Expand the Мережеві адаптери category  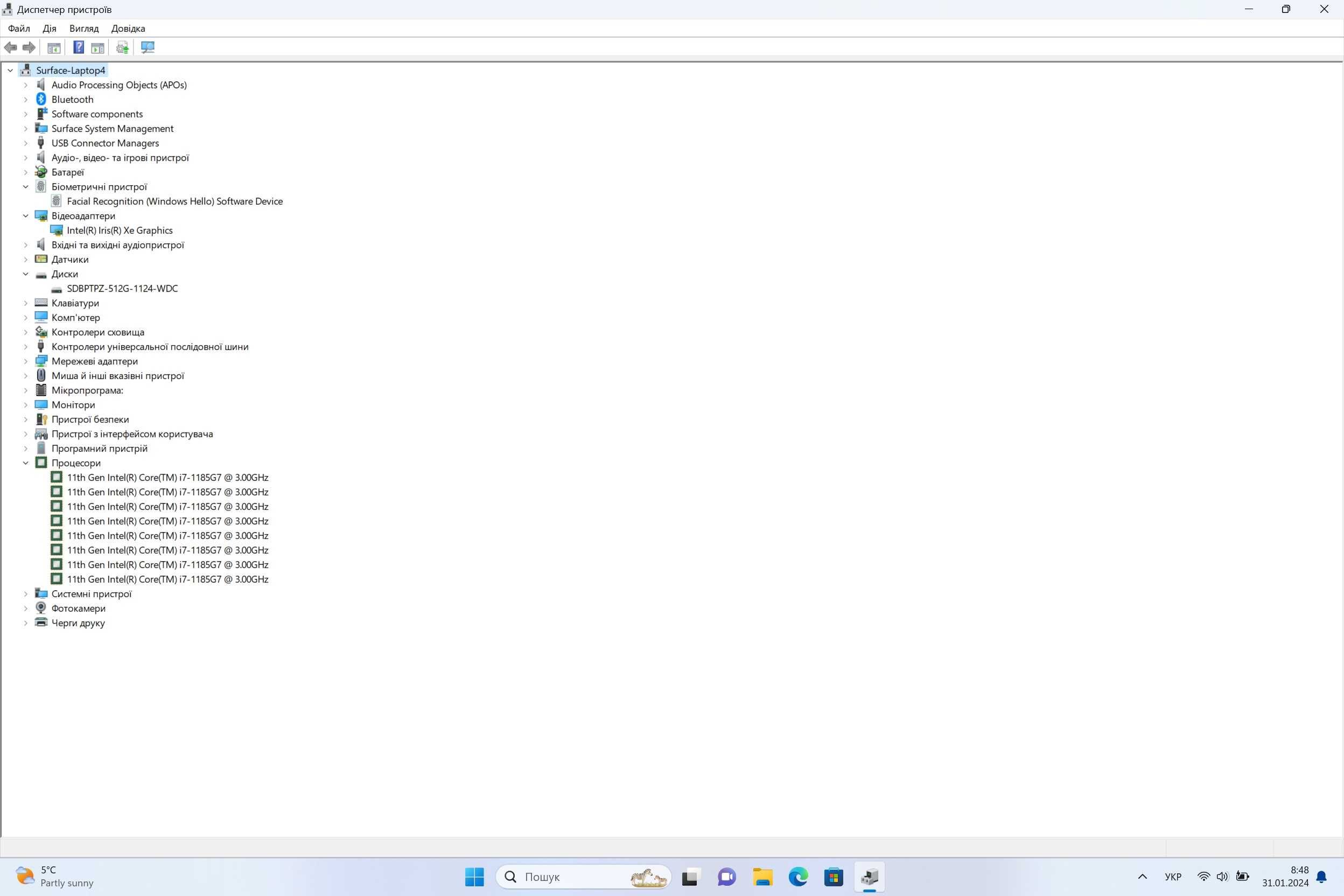click(x=25, y=361)
